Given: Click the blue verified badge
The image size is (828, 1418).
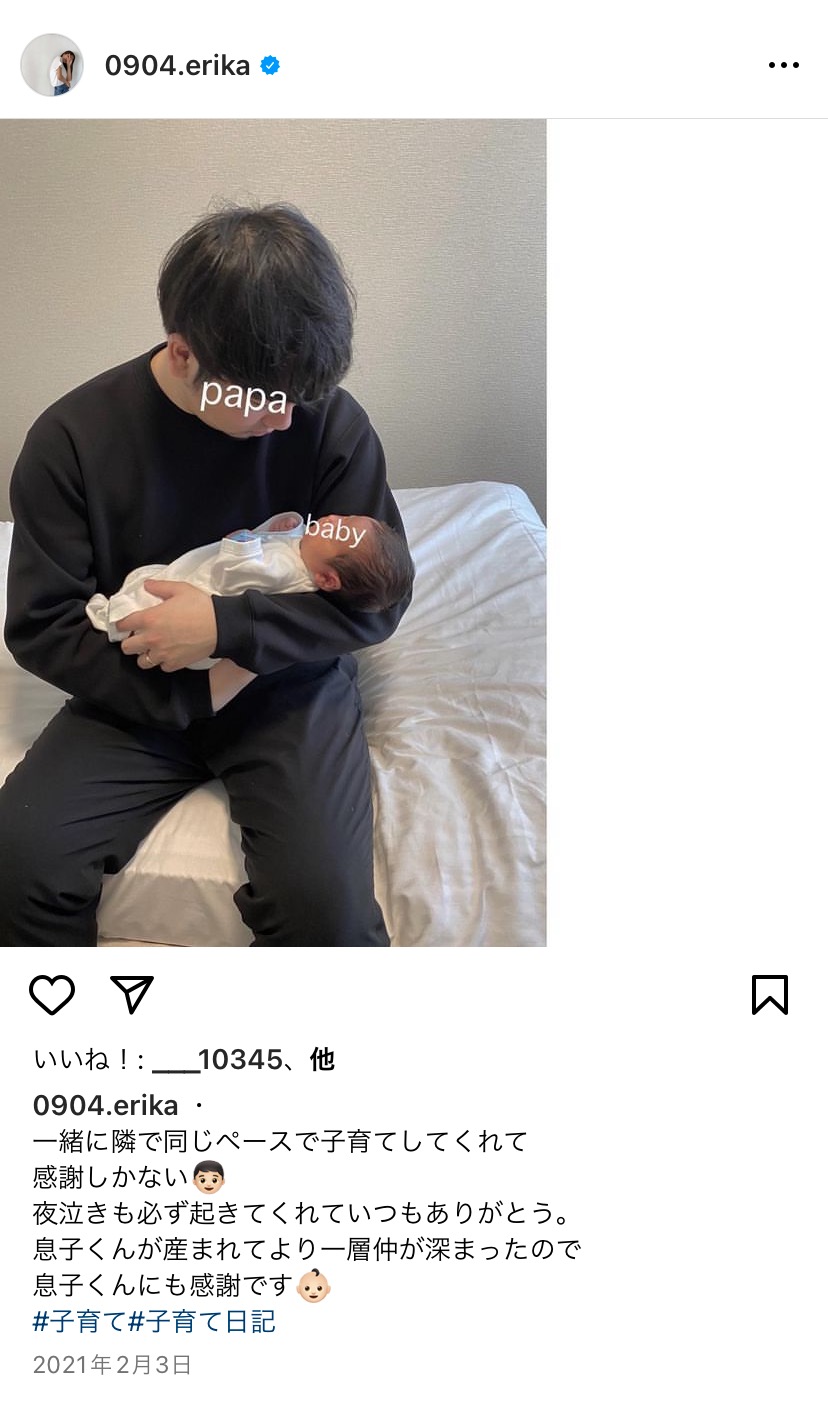Looking at the screenshot, I should [270, 66].
